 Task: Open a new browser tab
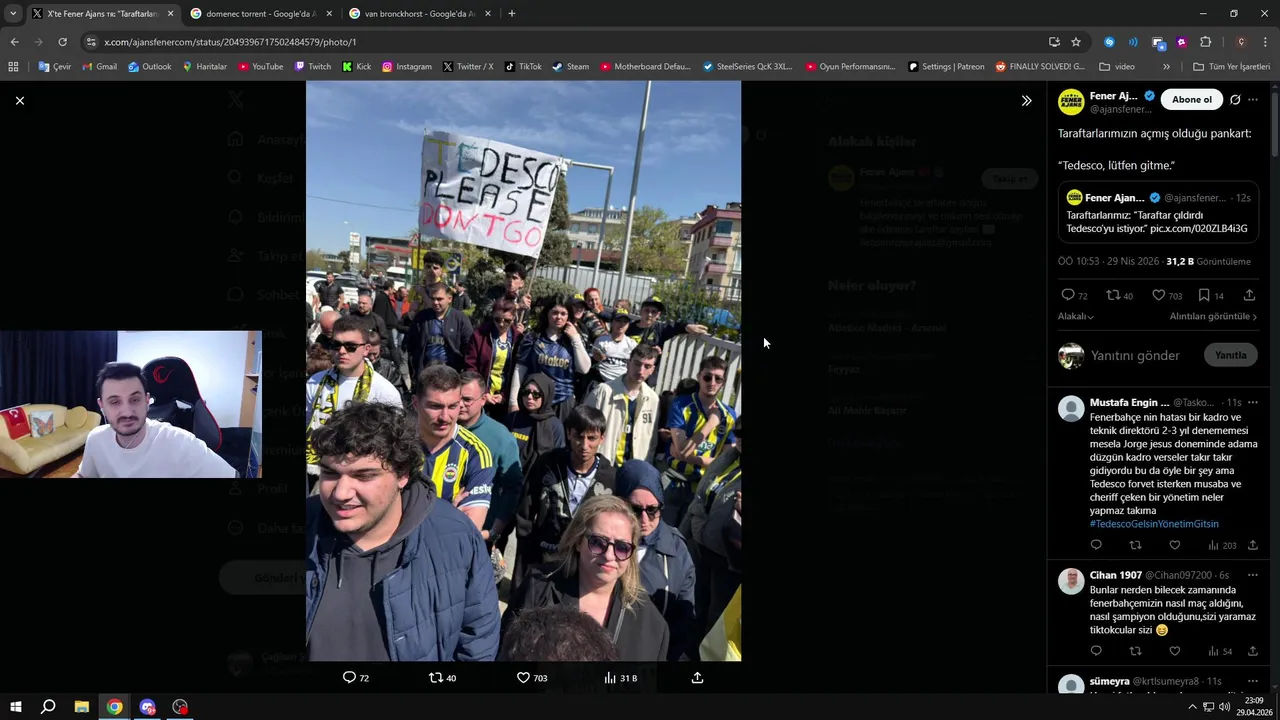512,14
